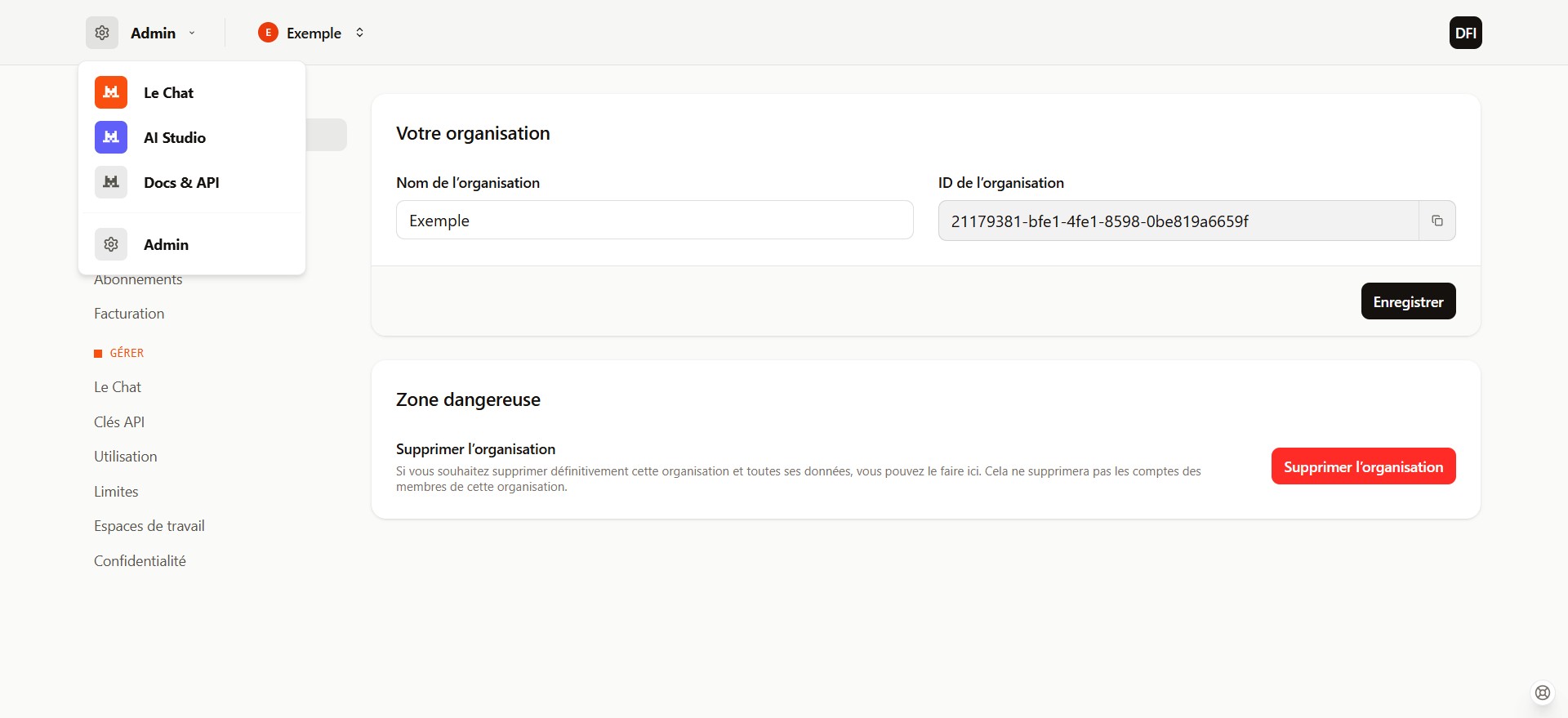Open Espaces de travail in the sidebar
The width and height of the screenshot is (1568, 718).
tap(149, 526)
